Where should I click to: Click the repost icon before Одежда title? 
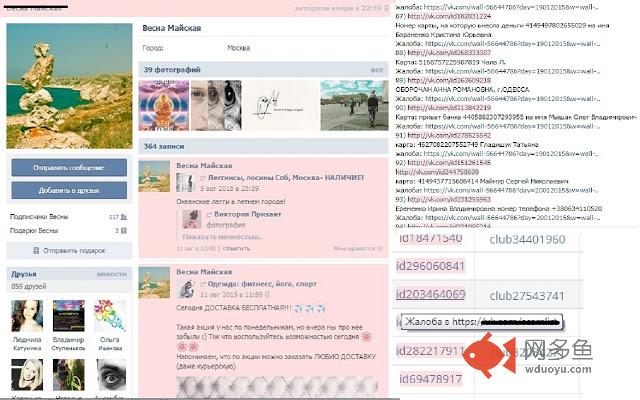click(x=203, y=284)
